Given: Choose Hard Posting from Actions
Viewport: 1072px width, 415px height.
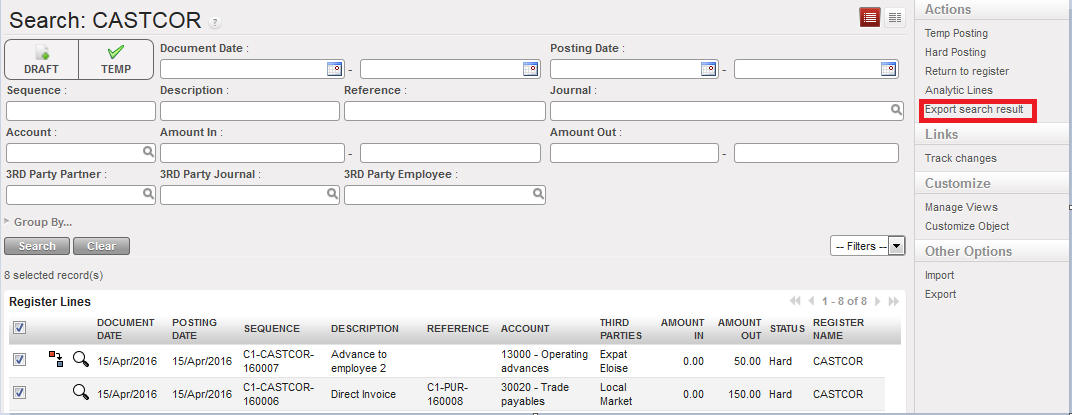Looking at the screenshot, I should [955, 52].
